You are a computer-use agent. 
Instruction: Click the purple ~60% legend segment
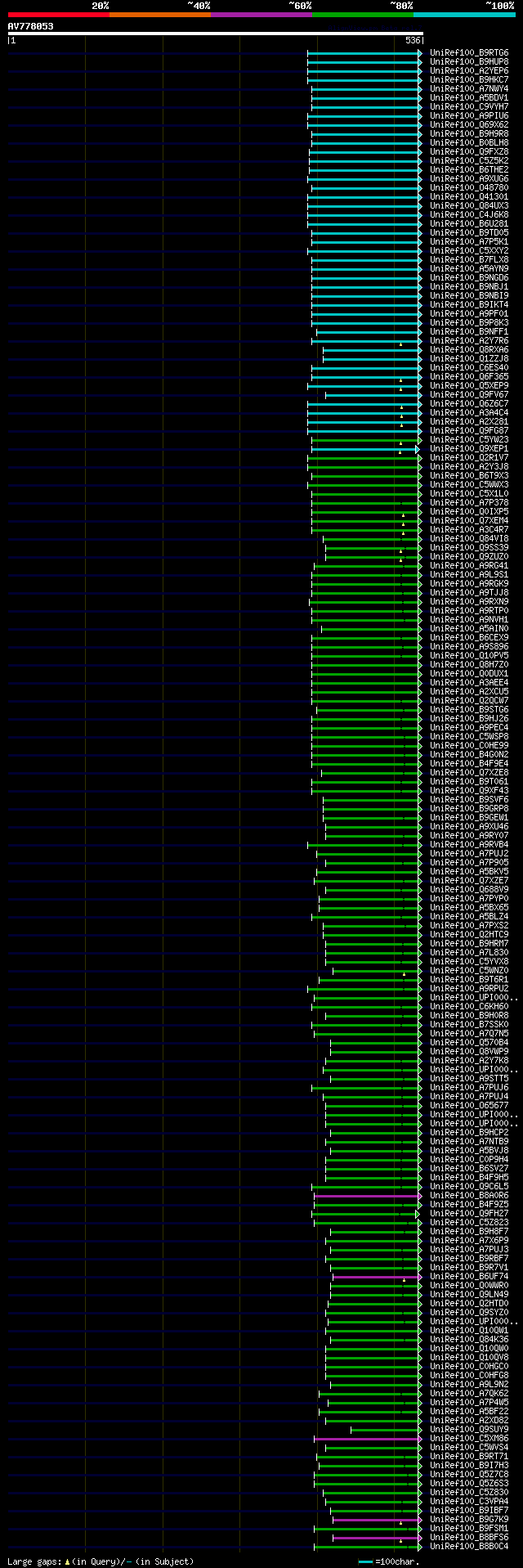(x=261, y=15)
